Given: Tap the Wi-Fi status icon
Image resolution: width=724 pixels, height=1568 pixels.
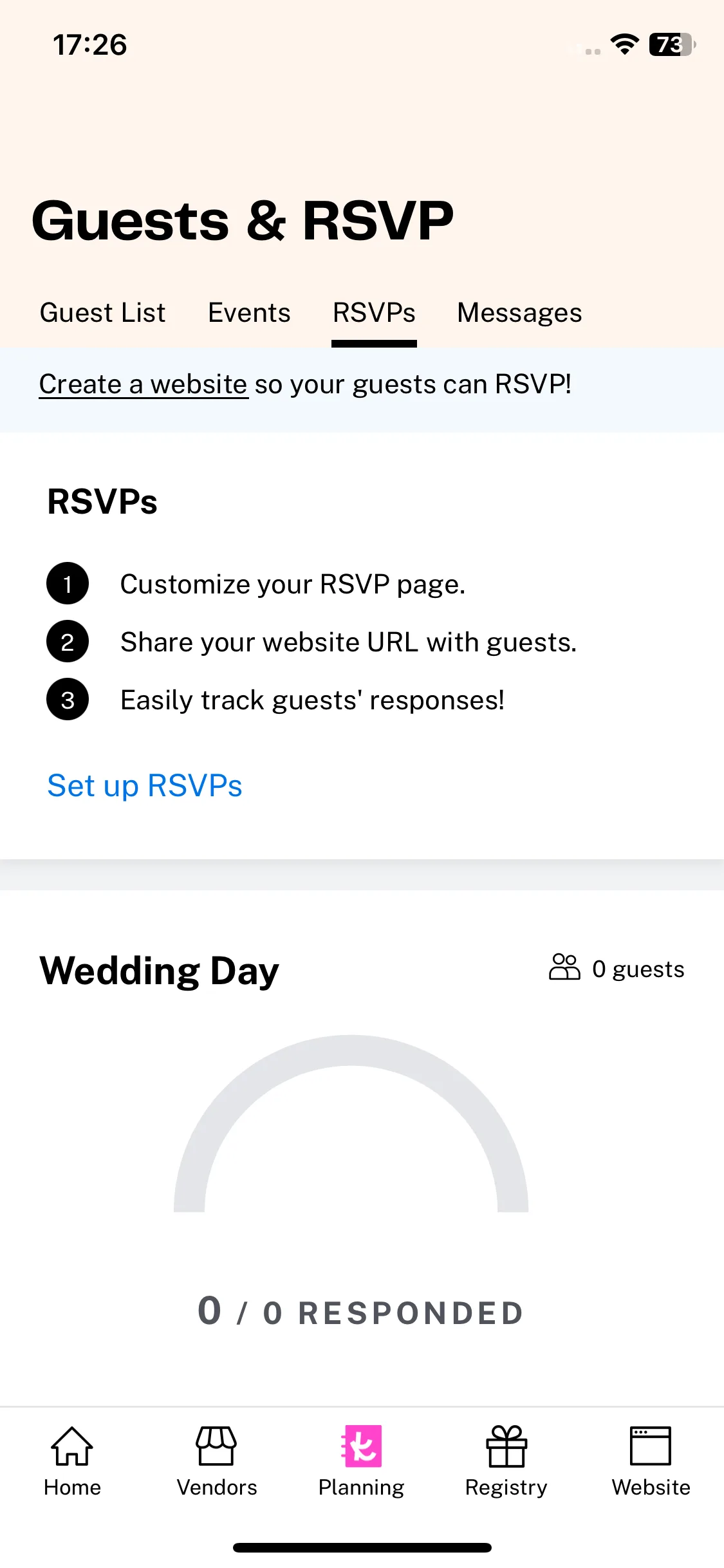Looking at the screenshot, I should [x=624, y=44].
